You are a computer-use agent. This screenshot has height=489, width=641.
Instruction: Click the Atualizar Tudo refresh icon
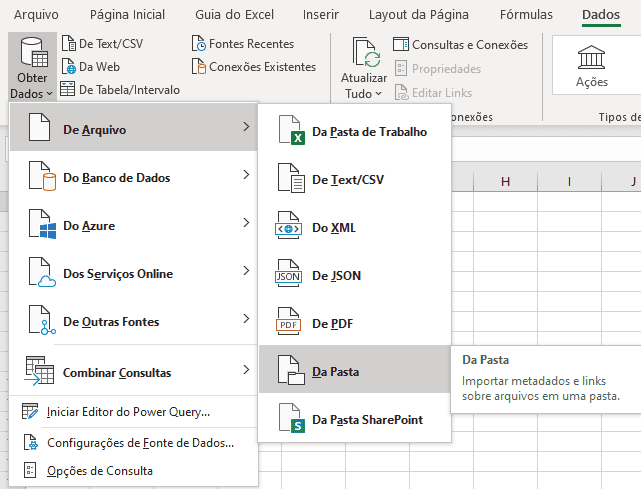click(366, 52)
